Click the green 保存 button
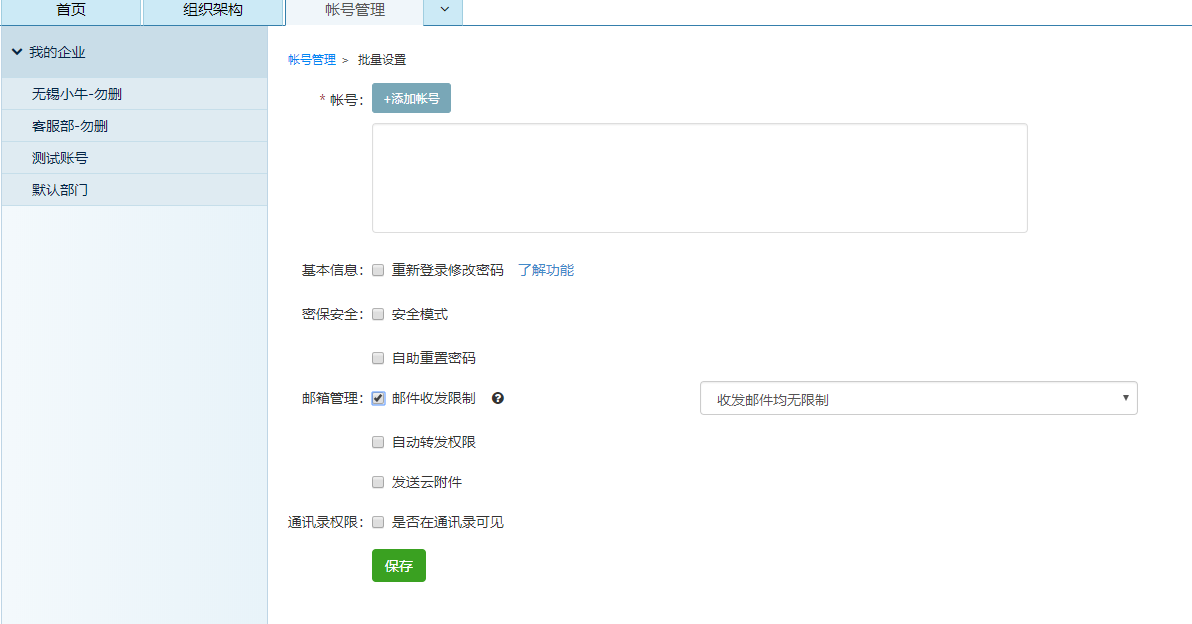The height and width of the screenshot is (624, 1192). [398, 566]
